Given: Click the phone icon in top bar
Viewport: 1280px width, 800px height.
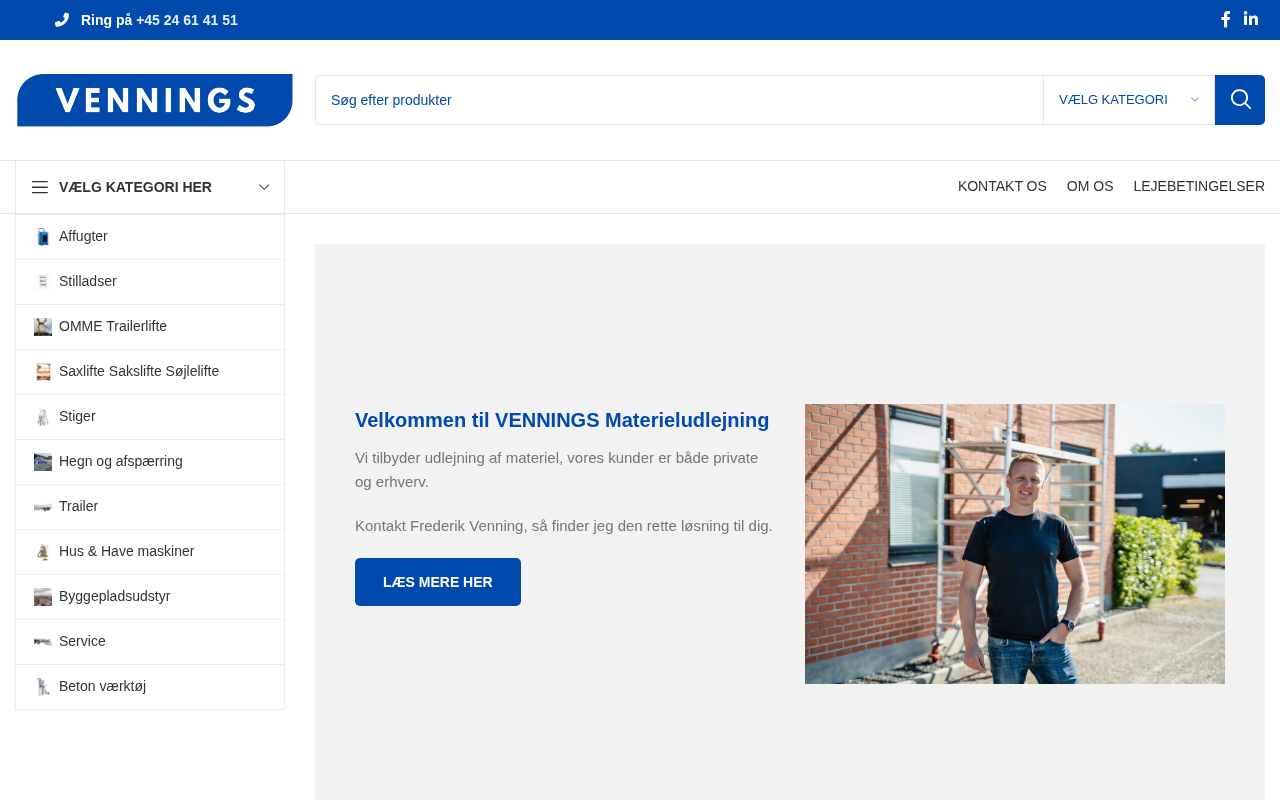Looking at the screenshot, I should tap(62, 20).
